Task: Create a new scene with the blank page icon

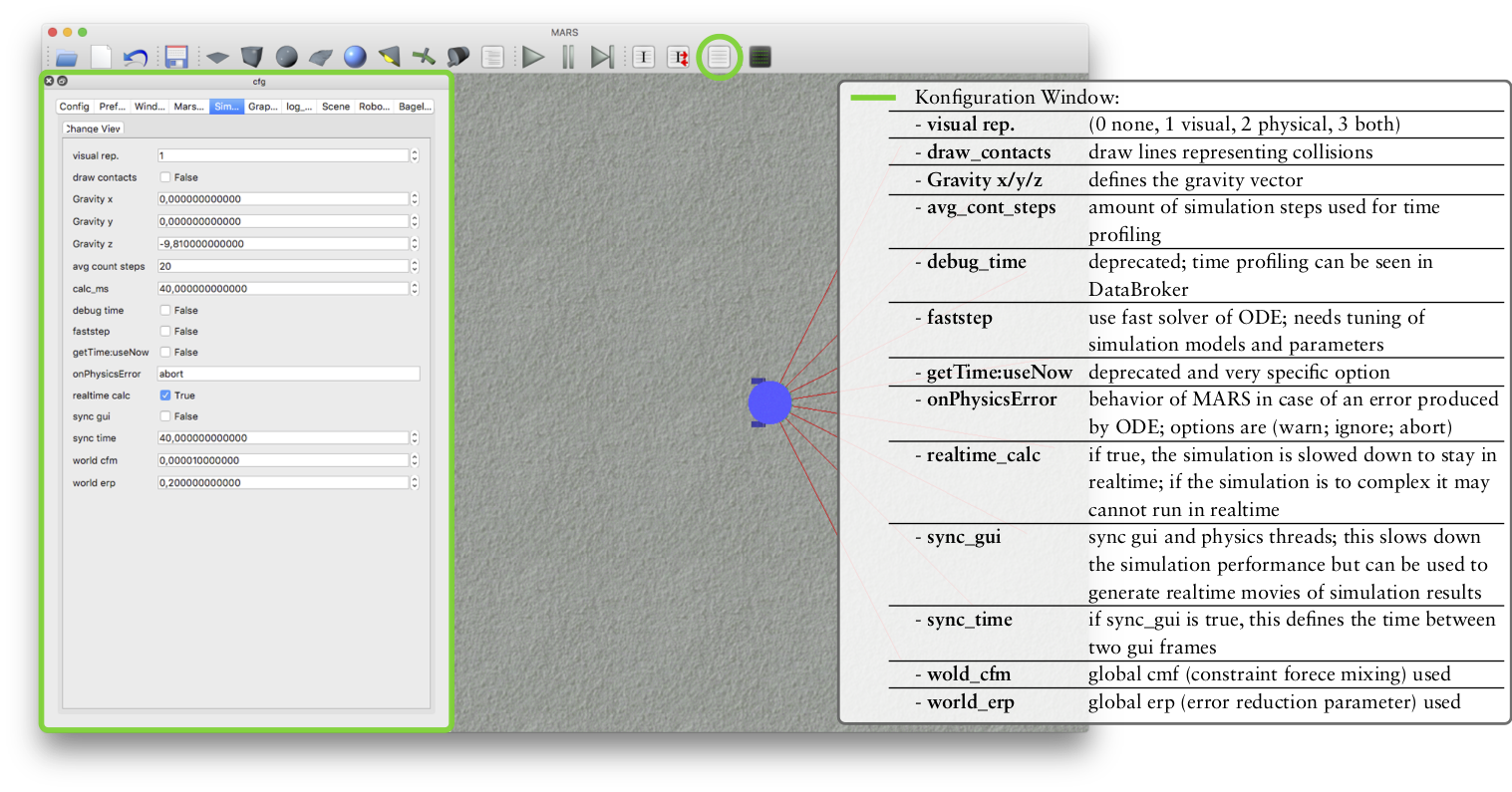Action: [x=102, y=57]
